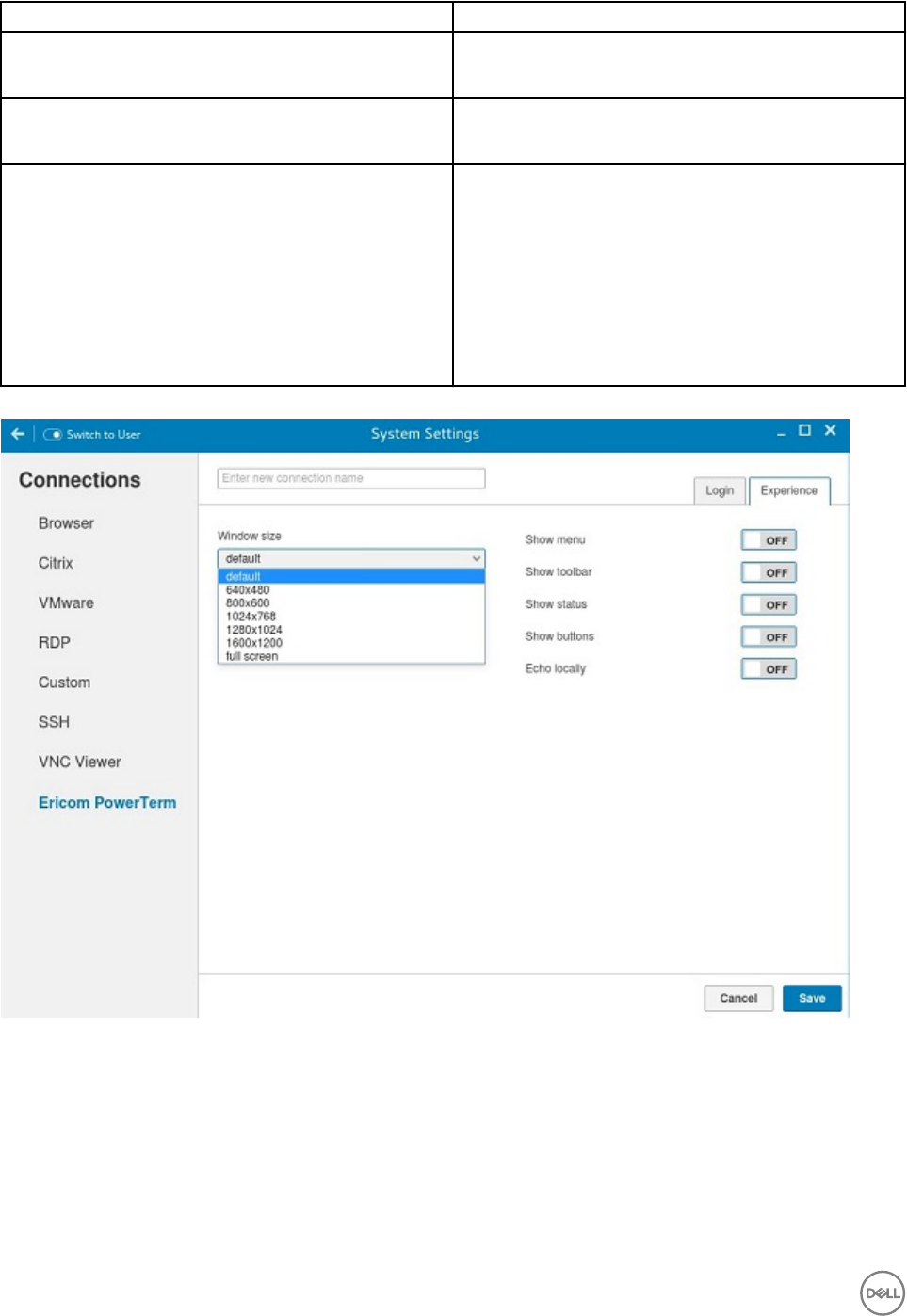Turn on the Show buttons toggle
This screenshot has height=1316, width=907.
[x=769, y=636]
